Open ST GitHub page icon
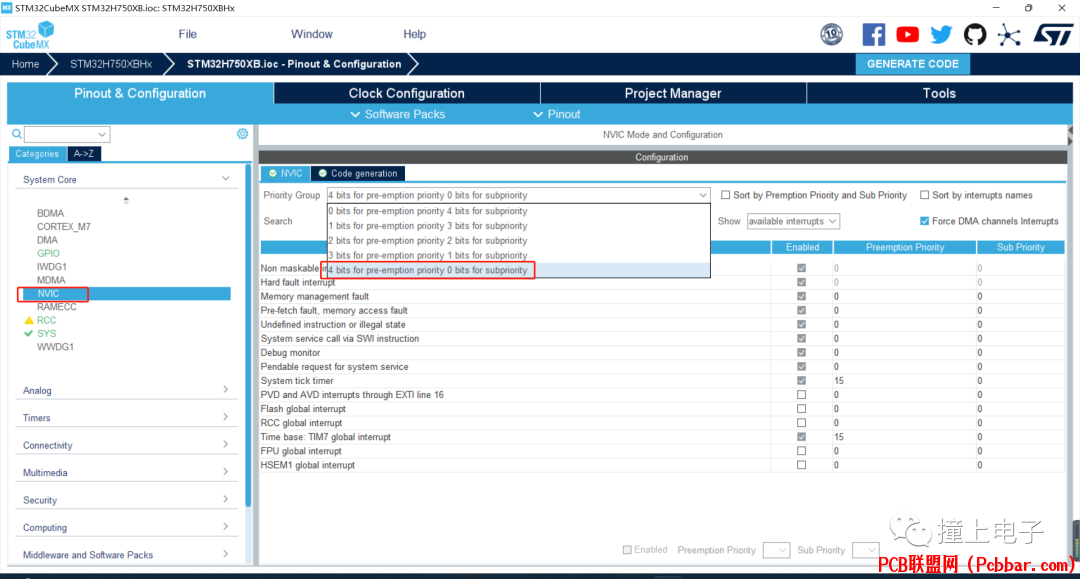This screenshot has height=579, width=1080. 975,34
